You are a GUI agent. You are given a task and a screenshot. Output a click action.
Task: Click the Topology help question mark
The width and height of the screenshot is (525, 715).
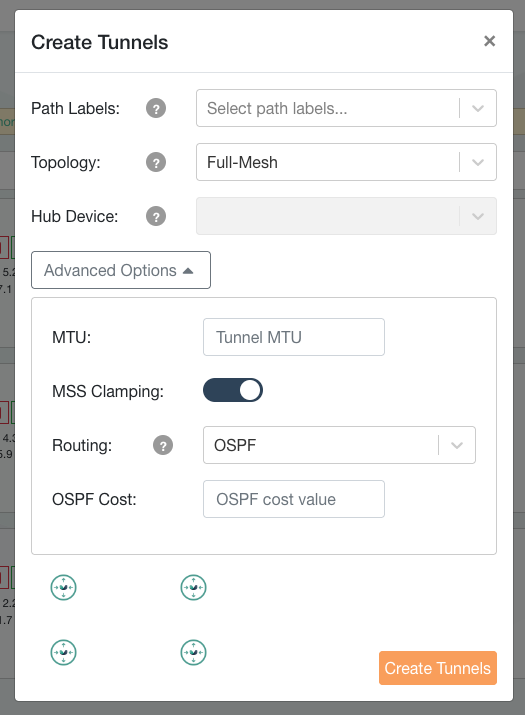[156, 162]
